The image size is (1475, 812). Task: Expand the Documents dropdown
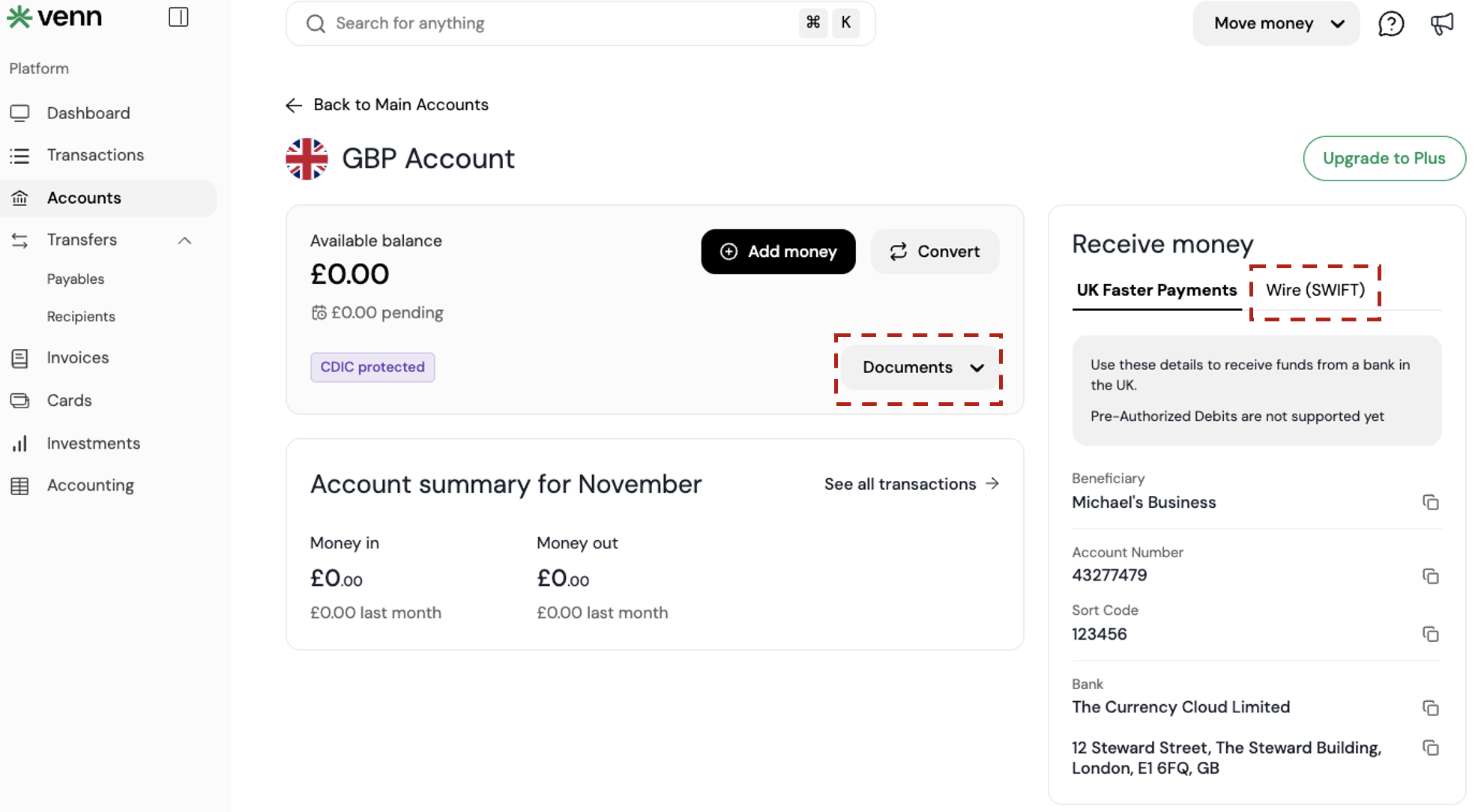coord(921,368)
